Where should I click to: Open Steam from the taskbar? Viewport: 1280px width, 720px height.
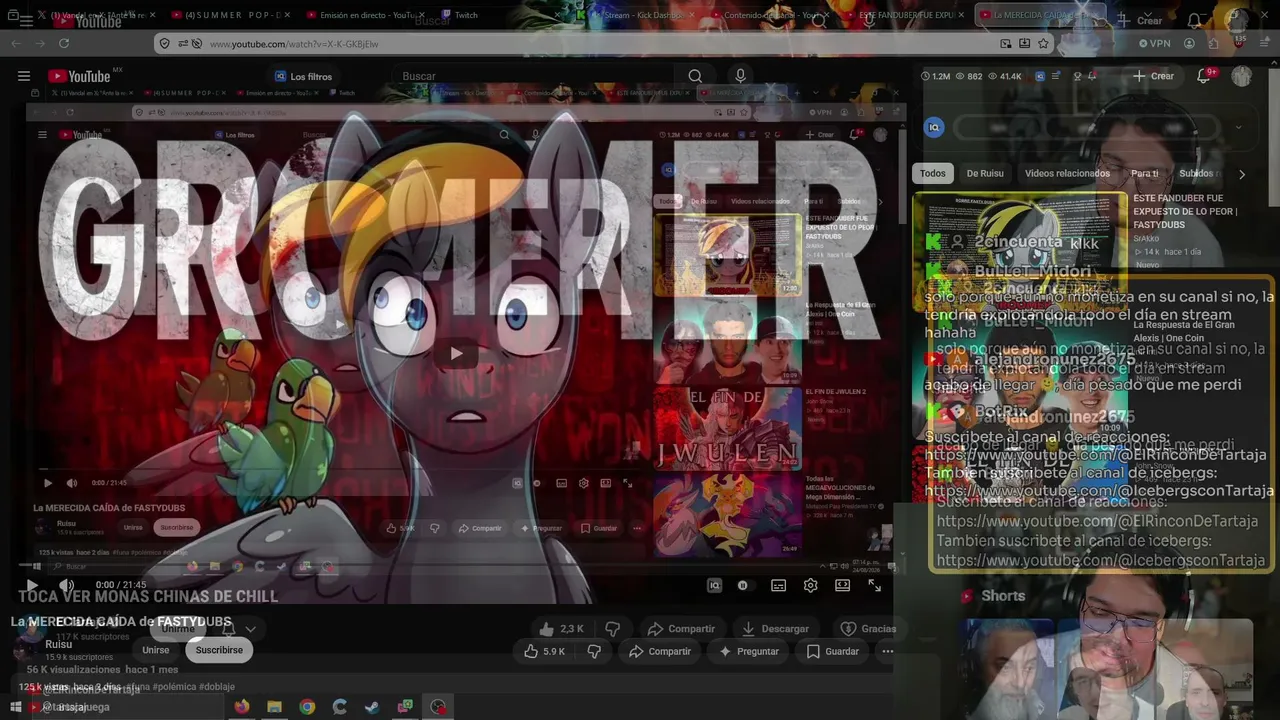click(x=372, y=707)
